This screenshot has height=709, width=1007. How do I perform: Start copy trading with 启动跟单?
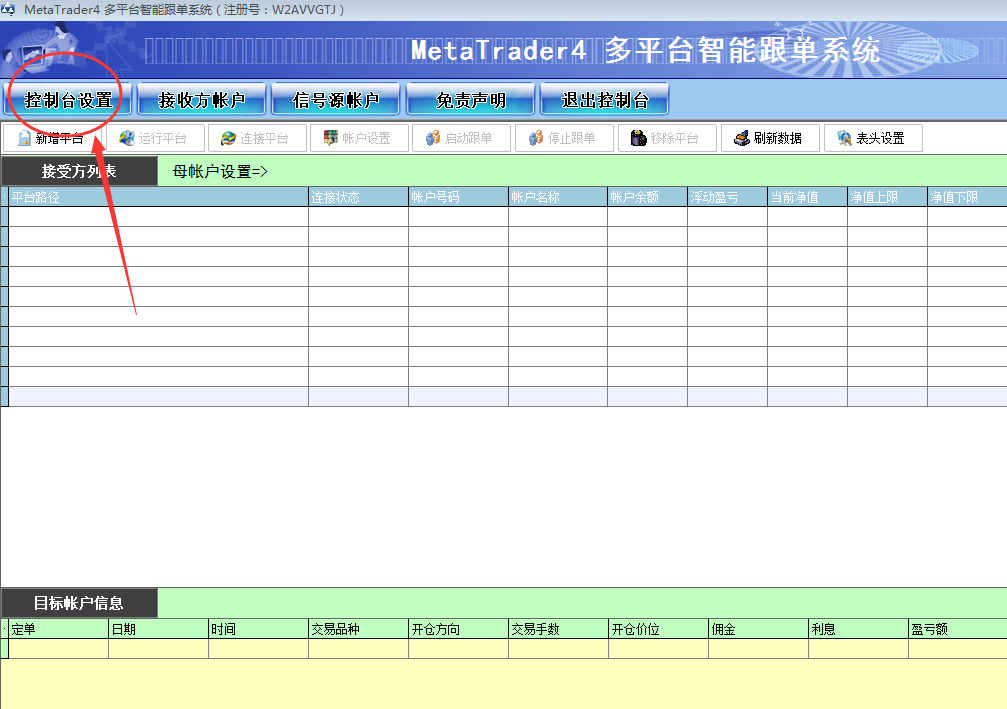coord(461,138)
